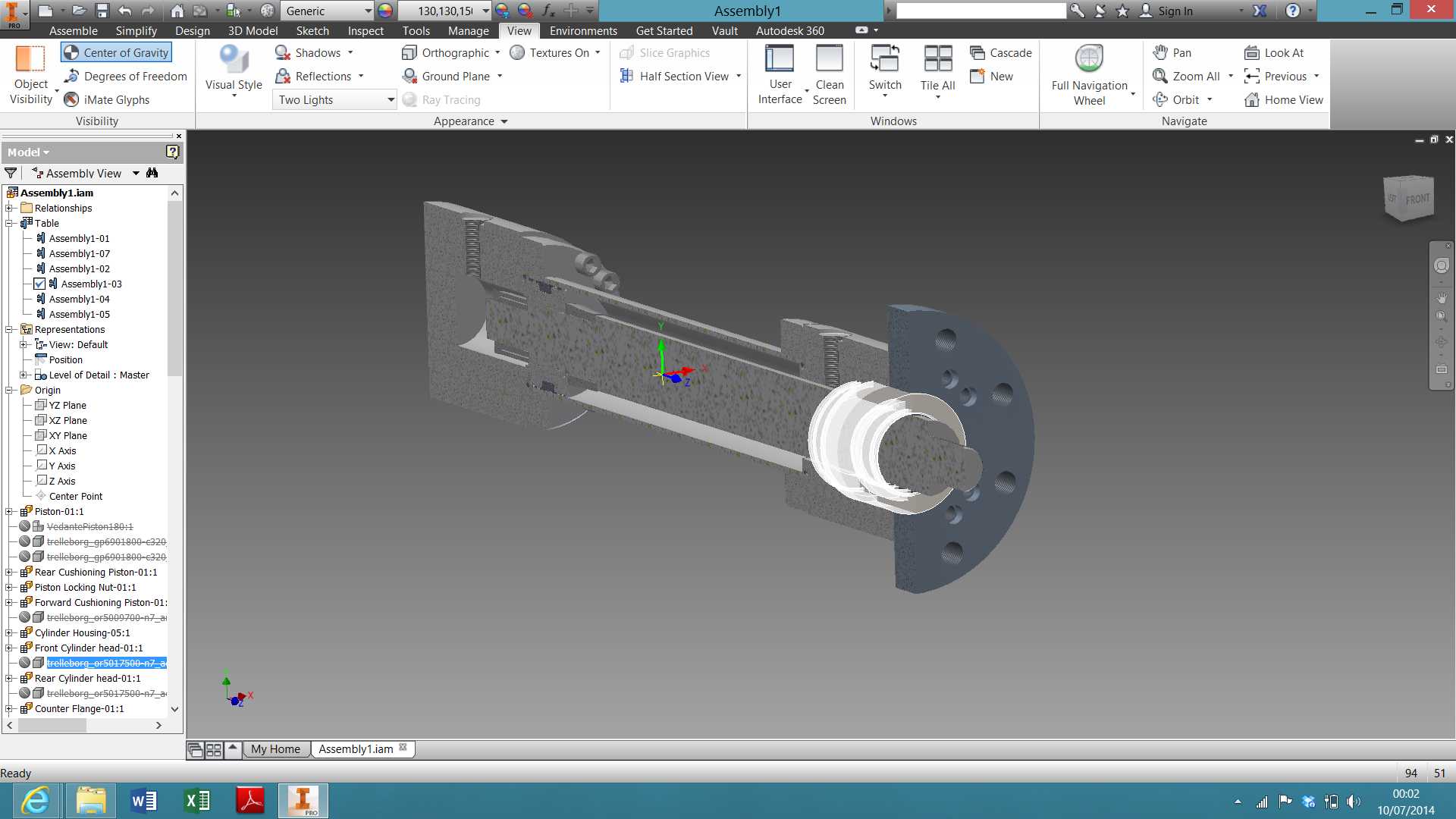The image size is (1456, 819).
Task: Click the search help input field
Action: point(981,11)
